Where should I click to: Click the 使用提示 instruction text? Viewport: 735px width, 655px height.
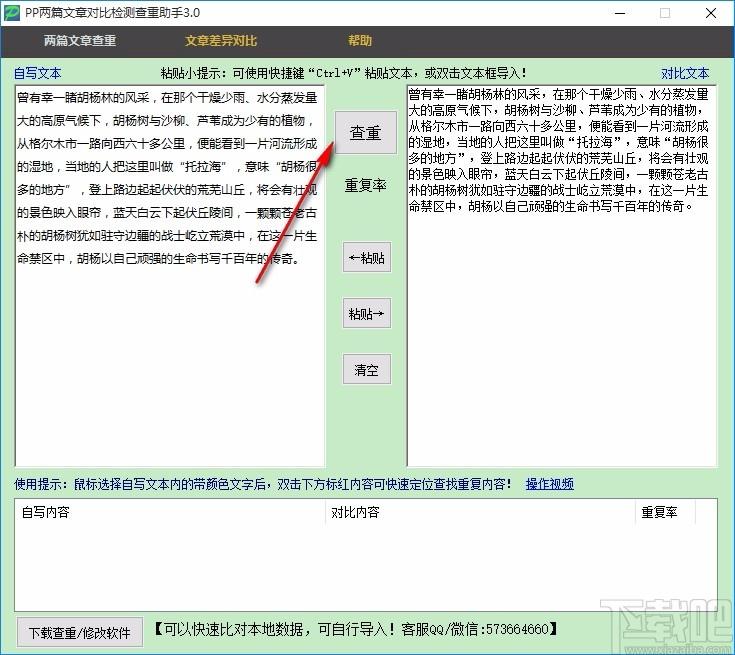263,484
